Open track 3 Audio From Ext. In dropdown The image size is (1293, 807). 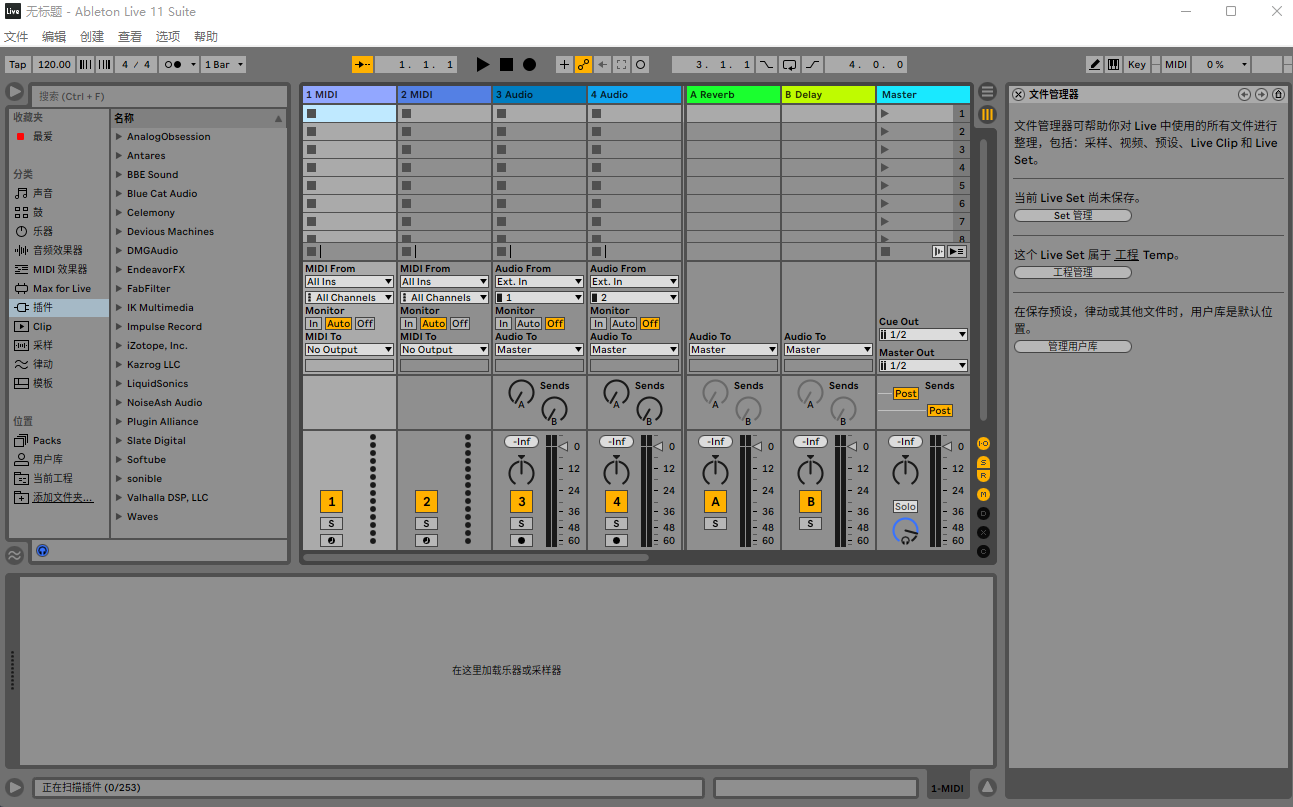tap(539, 282)
